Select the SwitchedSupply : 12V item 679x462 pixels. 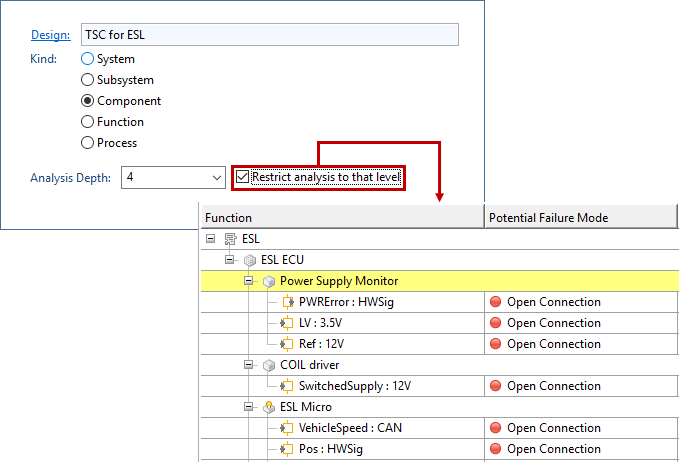coord(355,386)
